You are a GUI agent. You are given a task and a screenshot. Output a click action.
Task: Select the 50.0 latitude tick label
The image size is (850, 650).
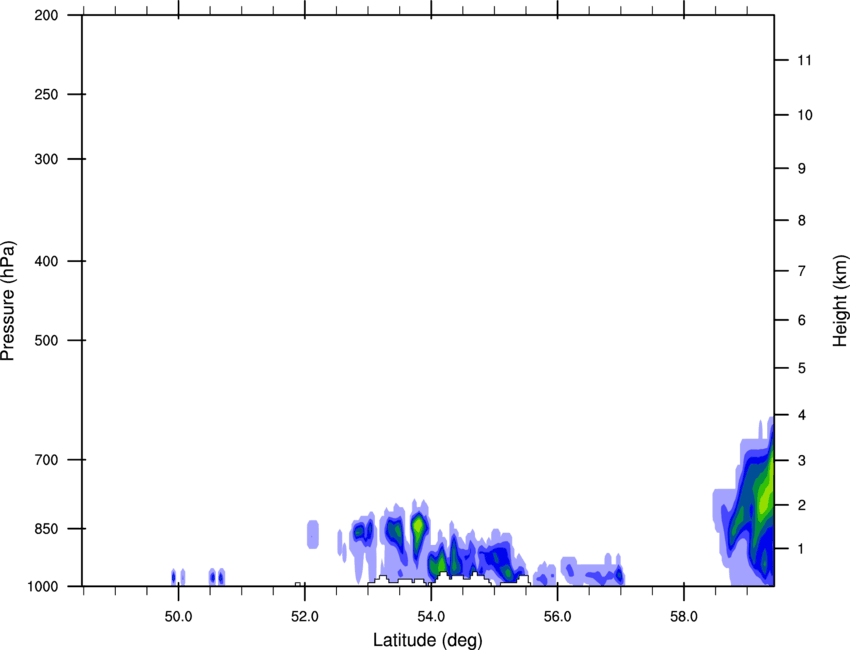tap(178, 617)
